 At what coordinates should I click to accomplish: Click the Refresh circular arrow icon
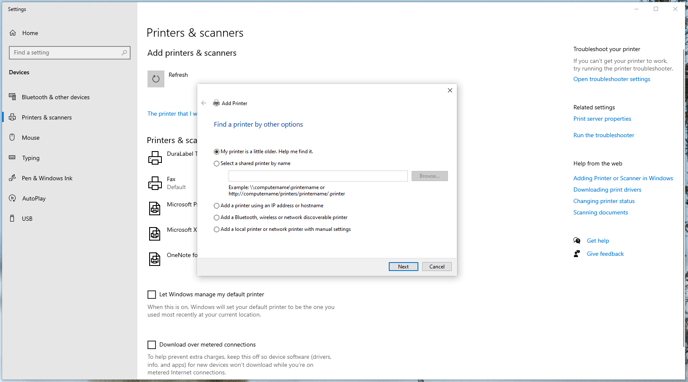156,79
